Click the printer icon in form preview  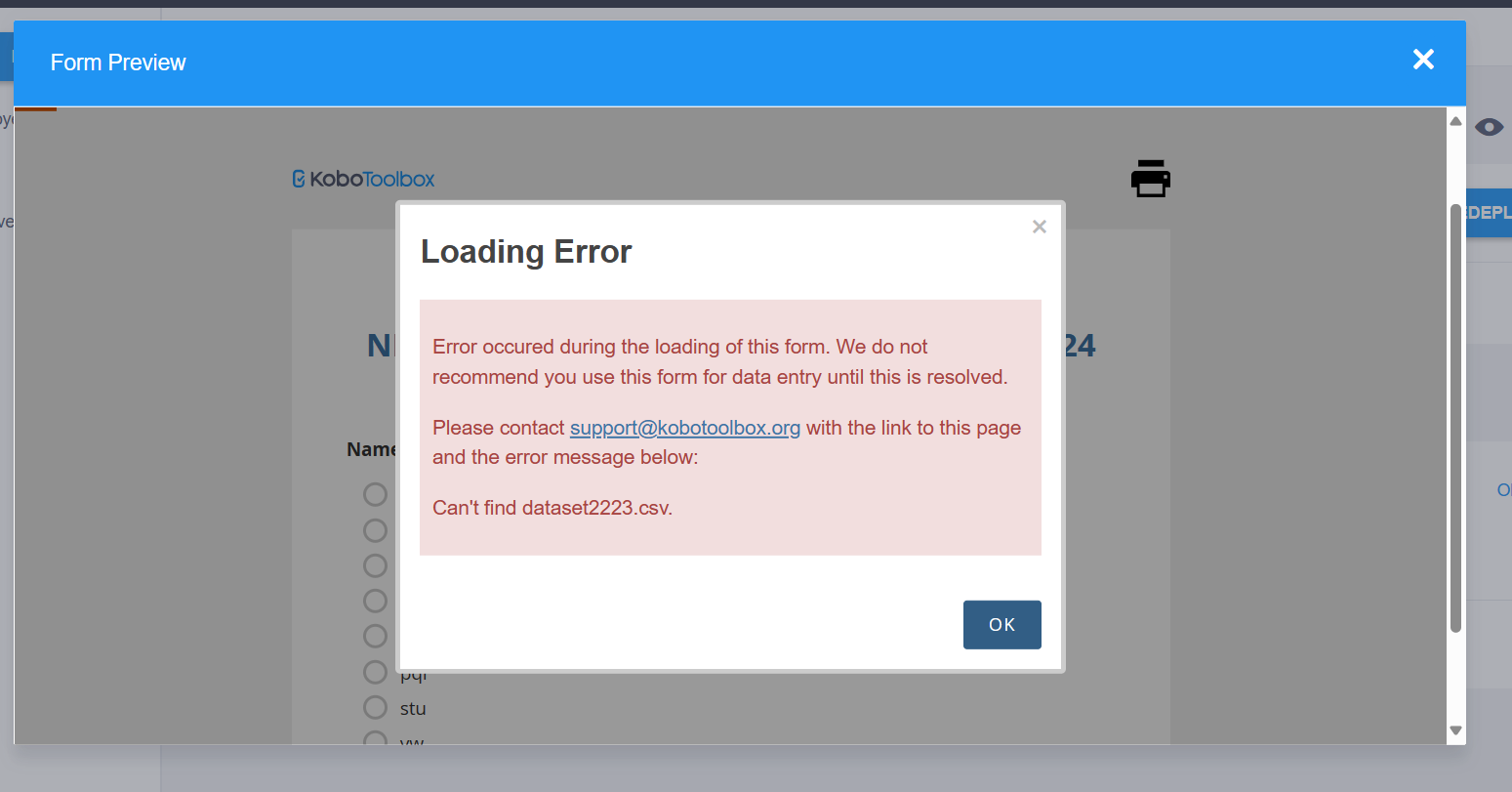pyautogui.click(x=1150, y=179)
